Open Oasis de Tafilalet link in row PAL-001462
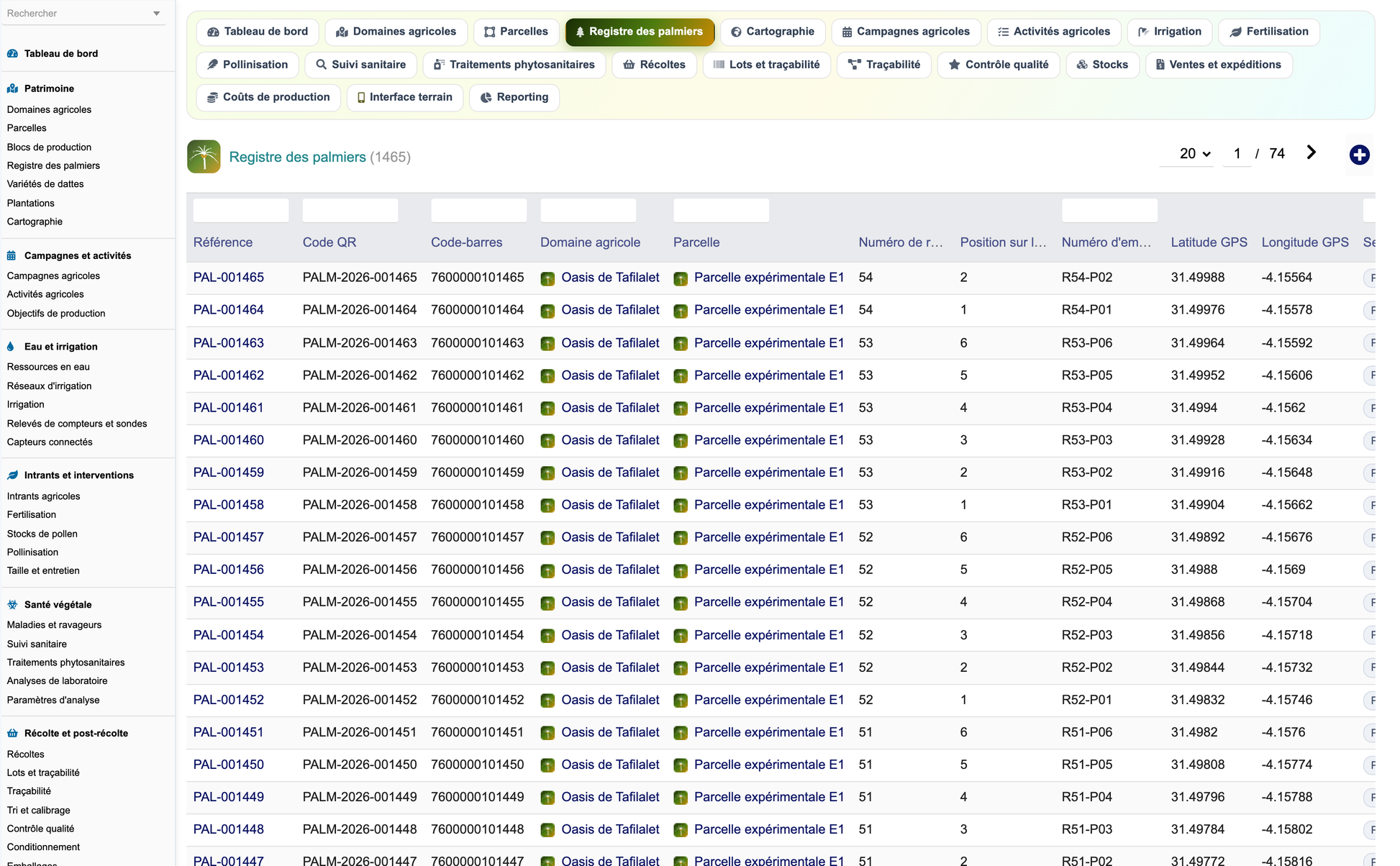 coord(610,375)
